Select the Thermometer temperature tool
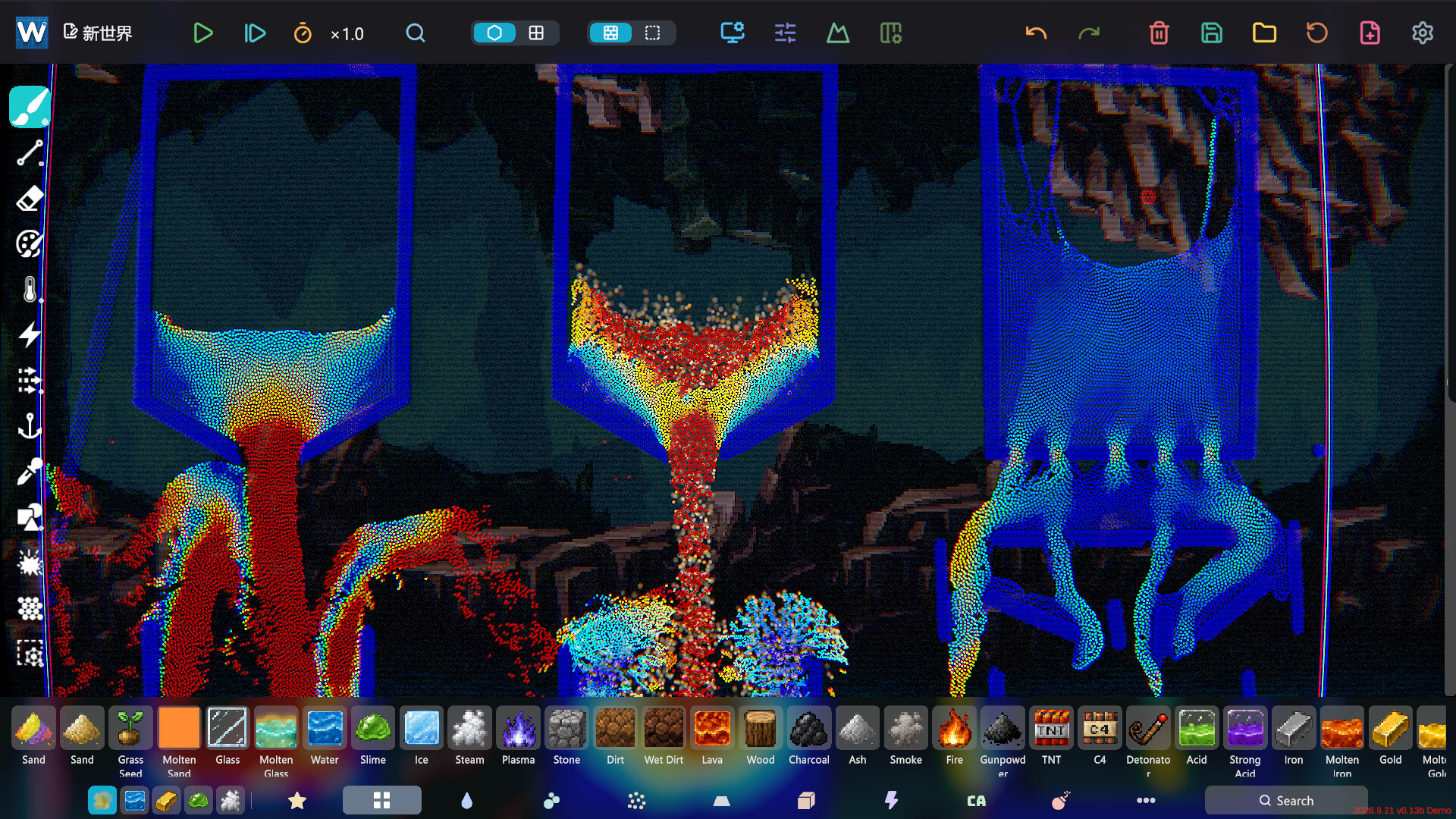 [x=30, y=289]
